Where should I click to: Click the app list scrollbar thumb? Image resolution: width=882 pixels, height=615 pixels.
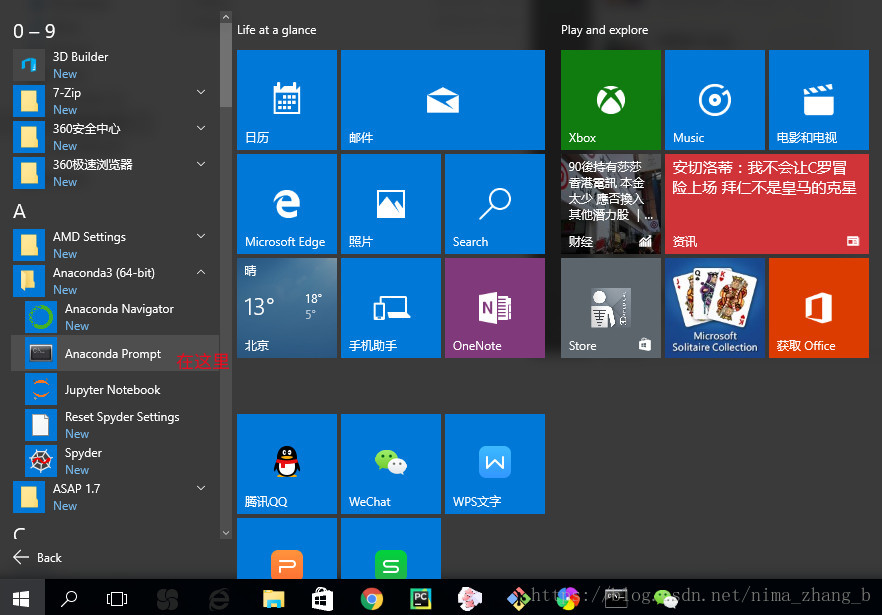coord(226,65)
